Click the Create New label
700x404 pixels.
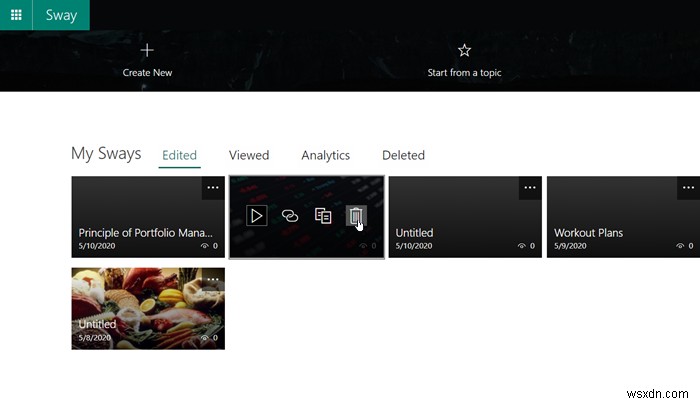point(147,72)
